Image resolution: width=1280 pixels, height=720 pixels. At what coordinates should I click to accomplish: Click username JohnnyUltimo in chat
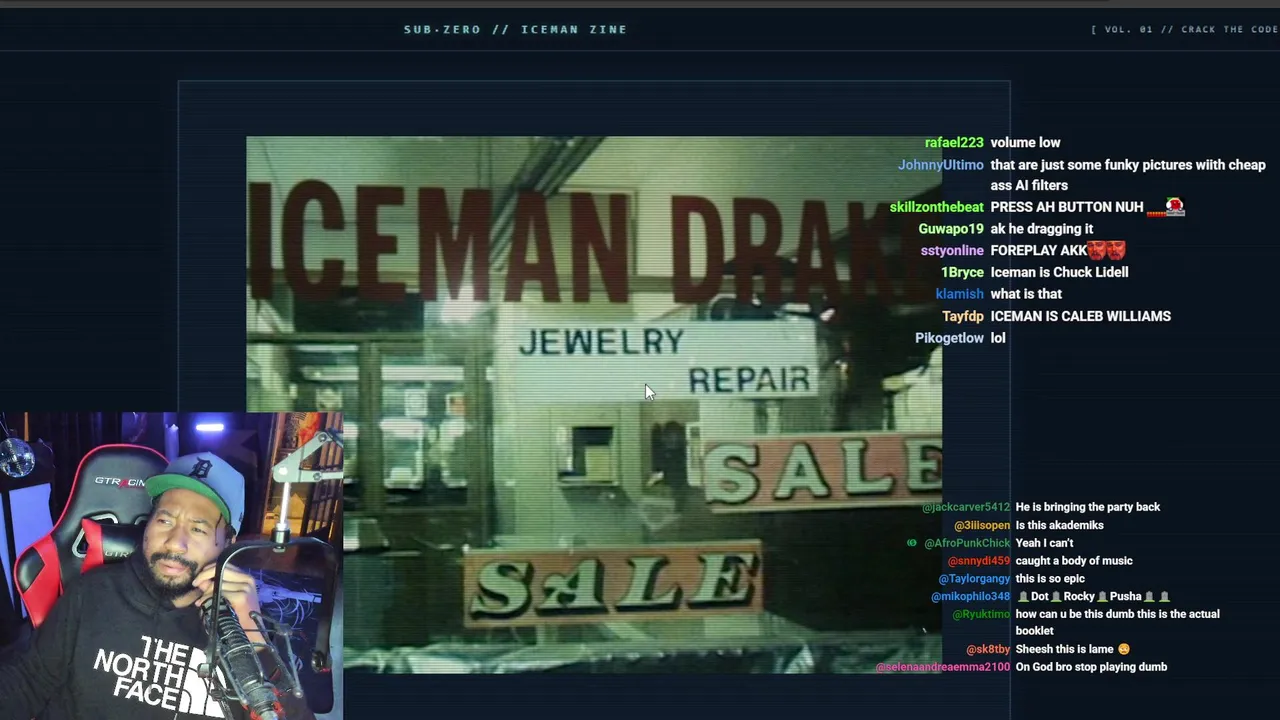click(x=941, y=165)
